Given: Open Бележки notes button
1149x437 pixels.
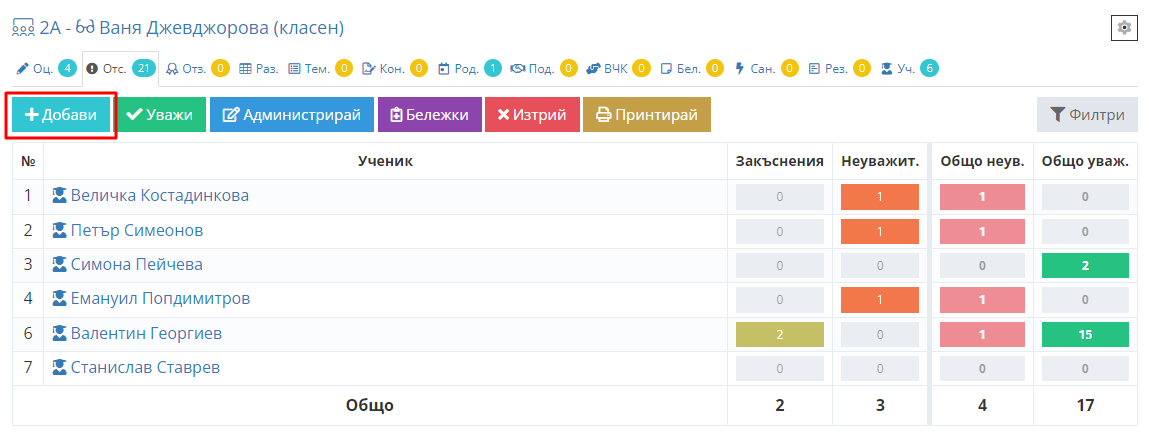Looking at the screenshot, I should tap(429, 115).
